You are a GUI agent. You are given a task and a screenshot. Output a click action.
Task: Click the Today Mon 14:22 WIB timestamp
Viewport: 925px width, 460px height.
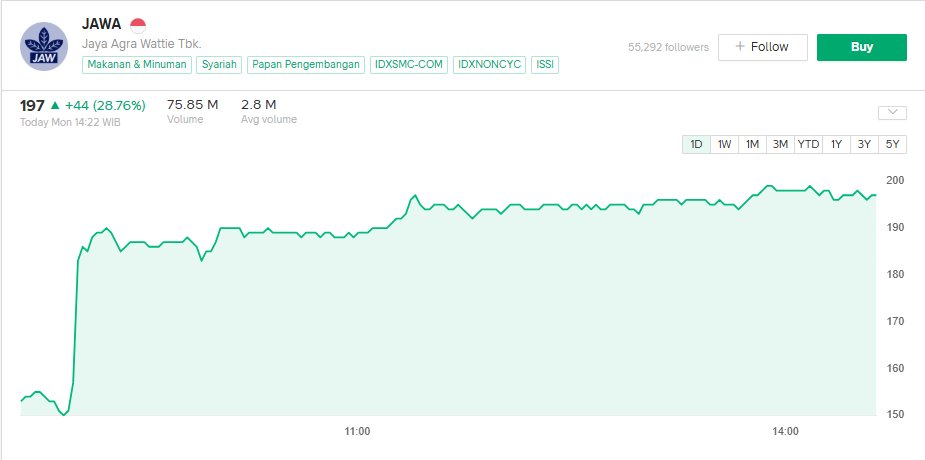70,123
